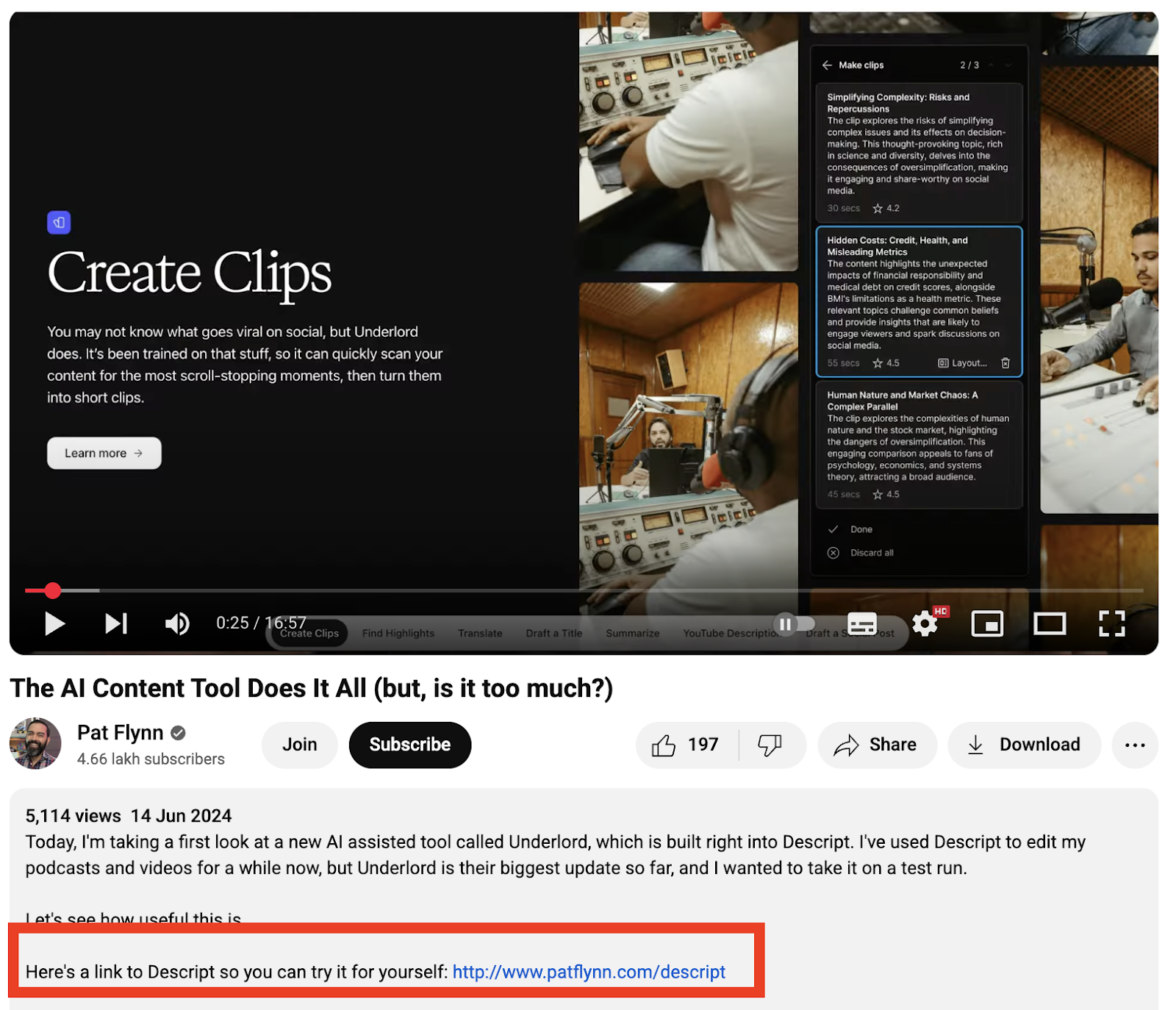Click the star rating on the 30 secs clip
Screen dimensions: 1176x1010
(886, 209)
